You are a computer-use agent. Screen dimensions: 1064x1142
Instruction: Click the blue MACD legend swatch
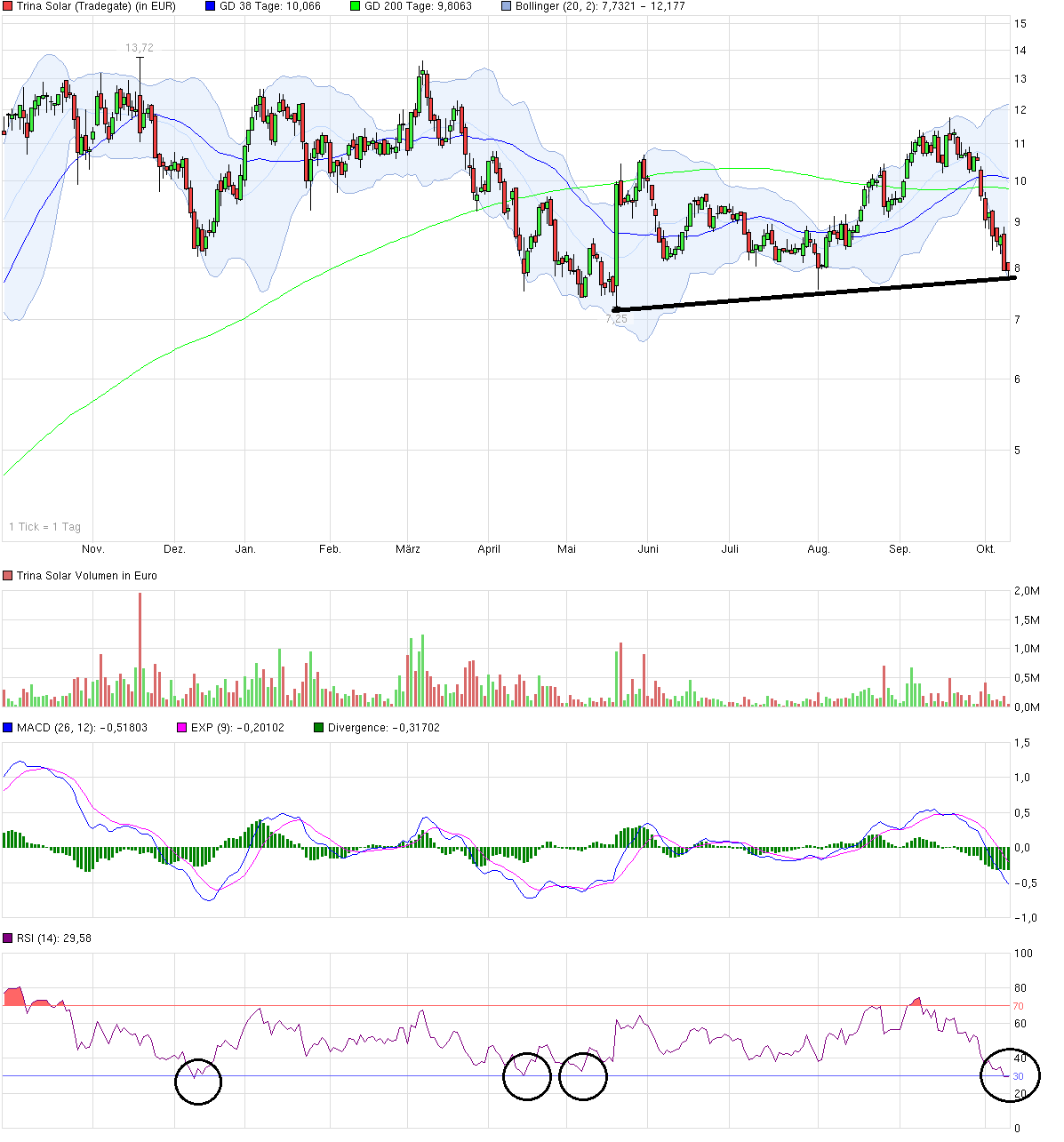pyautogui.click(x=8, y=728)
